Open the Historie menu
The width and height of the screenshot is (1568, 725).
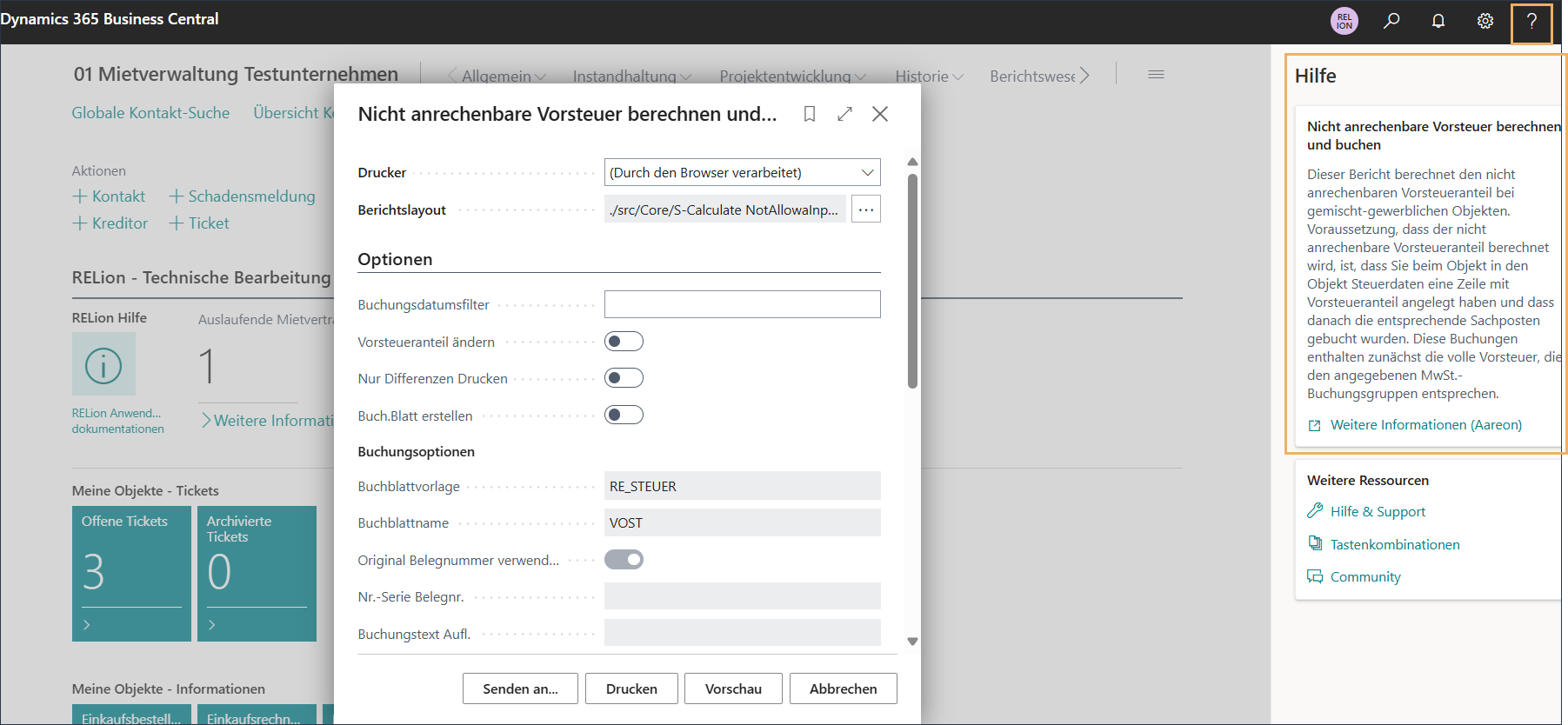pyautogui.click(x=929, y=76)
